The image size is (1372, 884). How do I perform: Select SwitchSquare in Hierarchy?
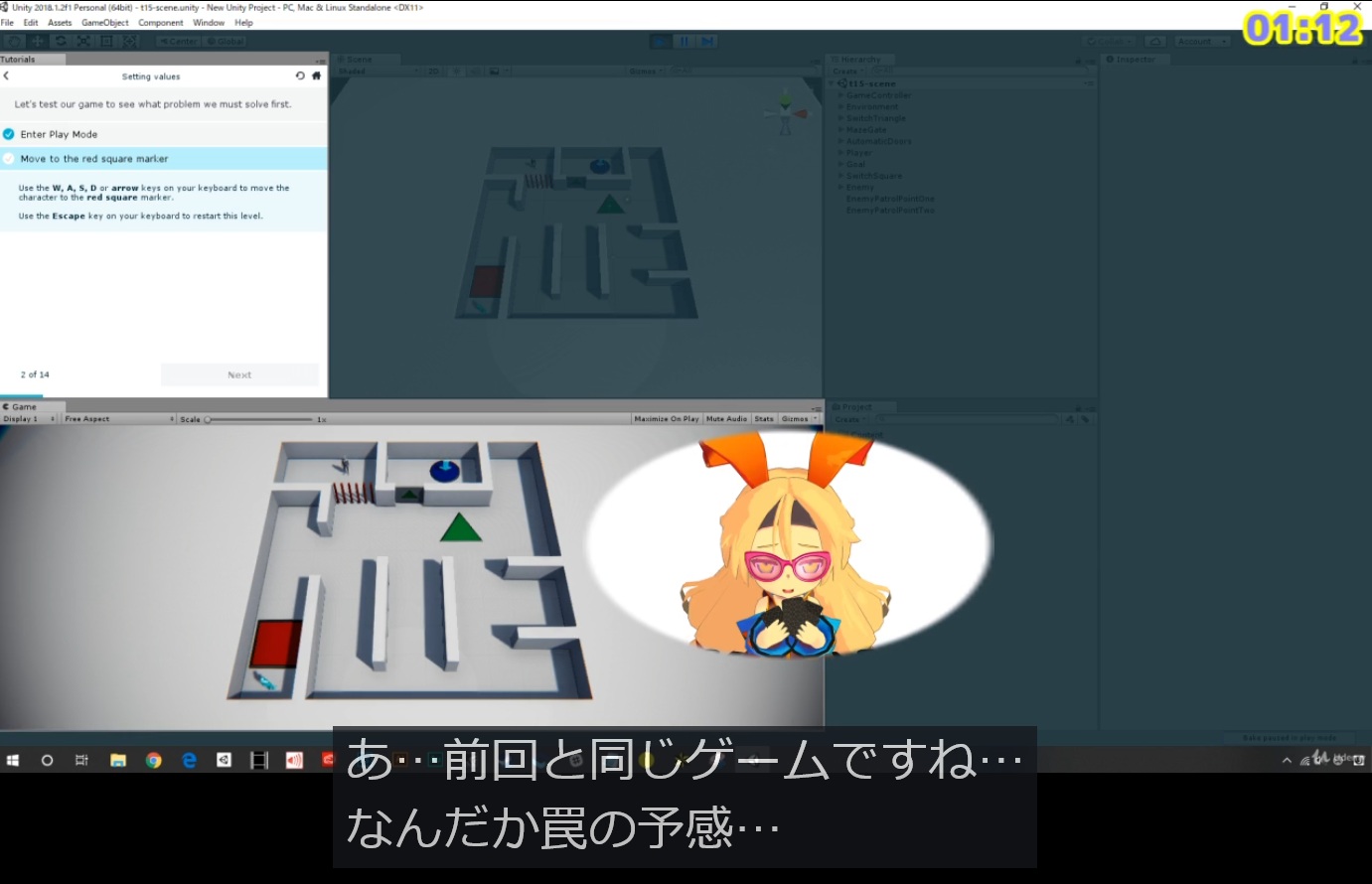pos(874,176)
